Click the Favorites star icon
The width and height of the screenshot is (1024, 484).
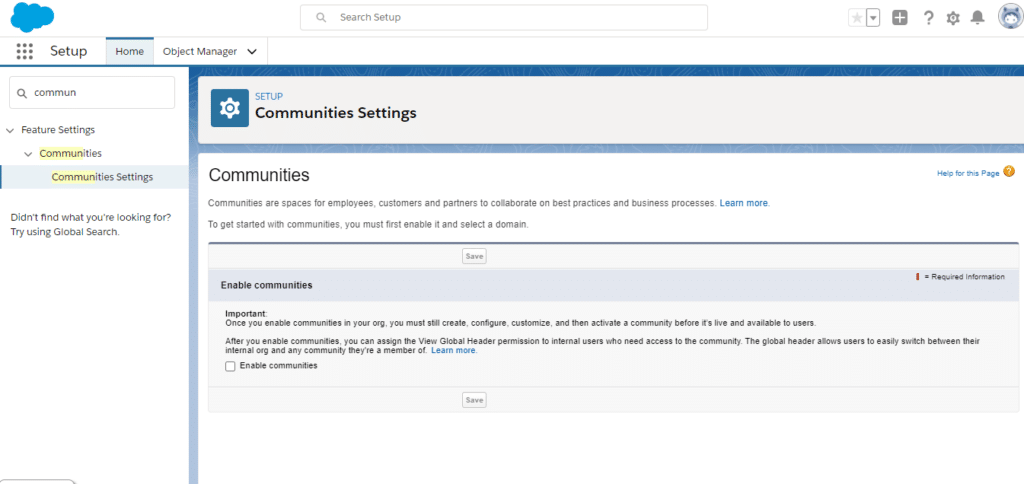point(856,18)
